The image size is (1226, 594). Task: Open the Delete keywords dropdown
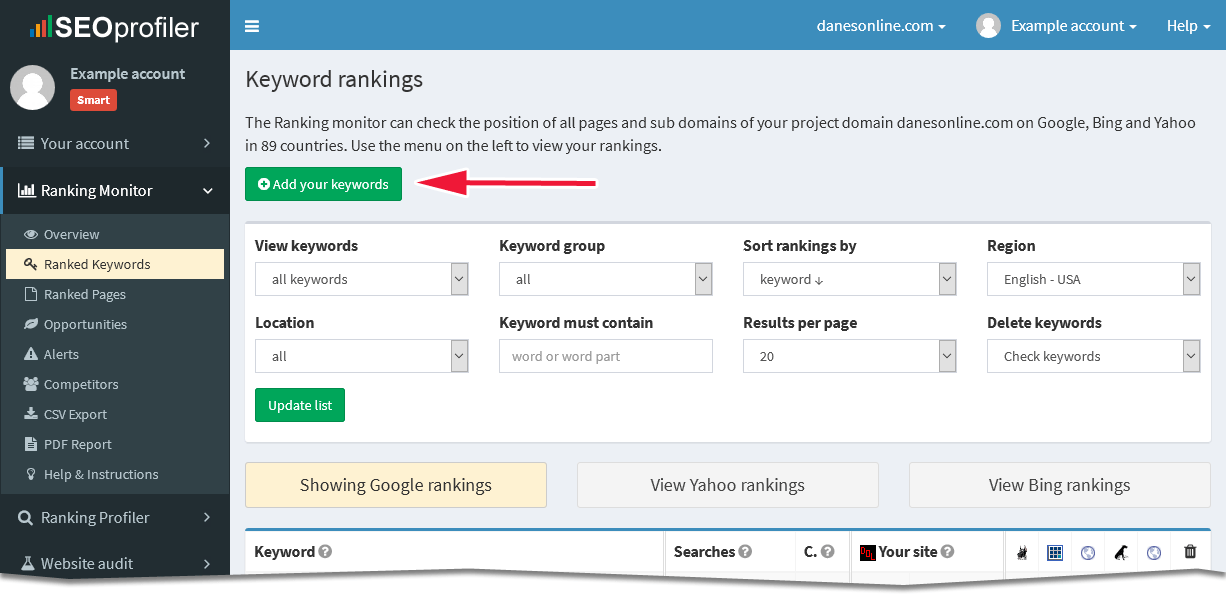1093,356
